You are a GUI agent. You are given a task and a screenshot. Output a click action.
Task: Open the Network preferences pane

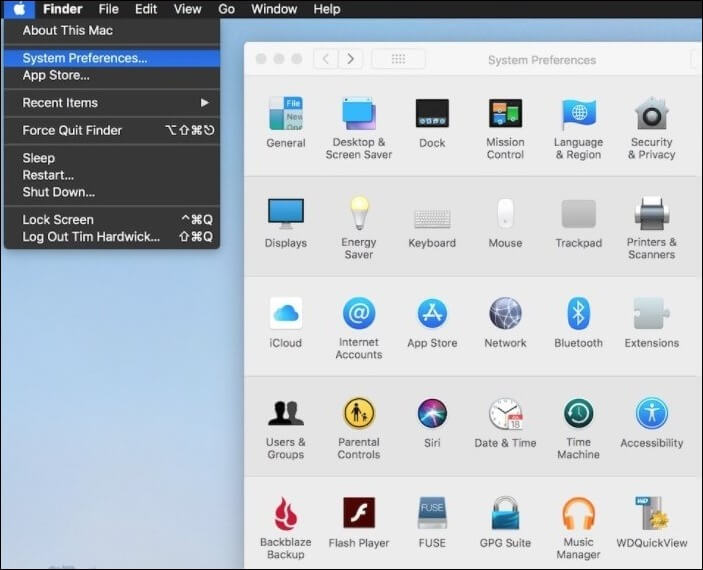(x=505, y=323)
